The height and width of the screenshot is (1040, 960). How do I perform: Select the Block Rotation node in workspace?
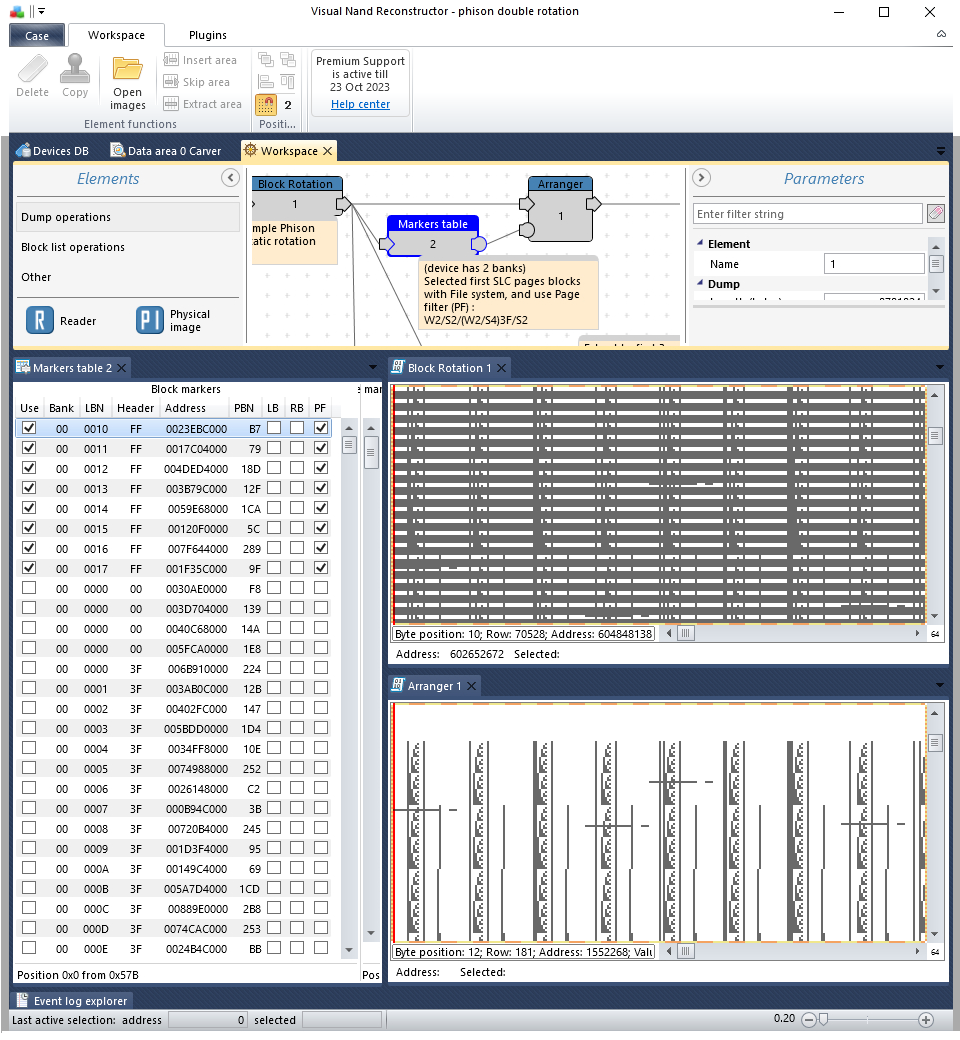pyautogui.click(x=297, y=198)
